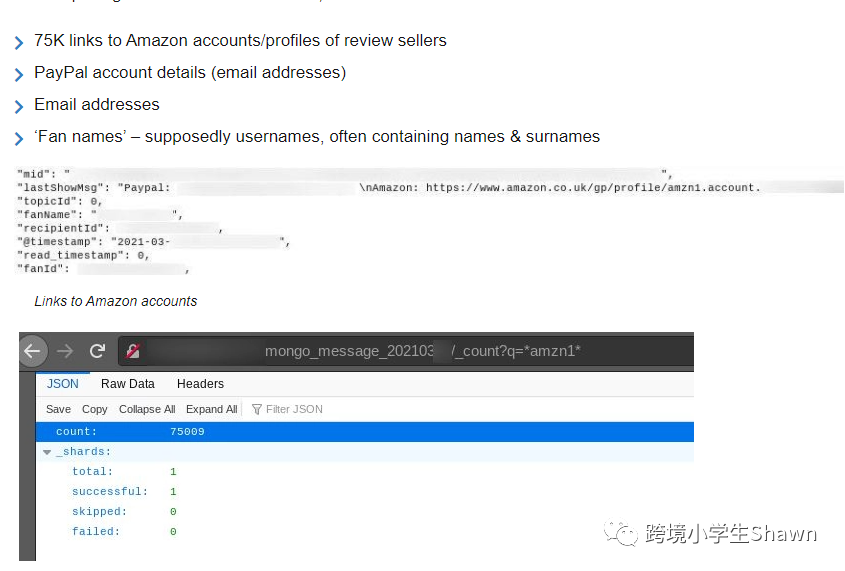Reload the page with the refresh icon
845x571 pixels.
pos(97,351)
